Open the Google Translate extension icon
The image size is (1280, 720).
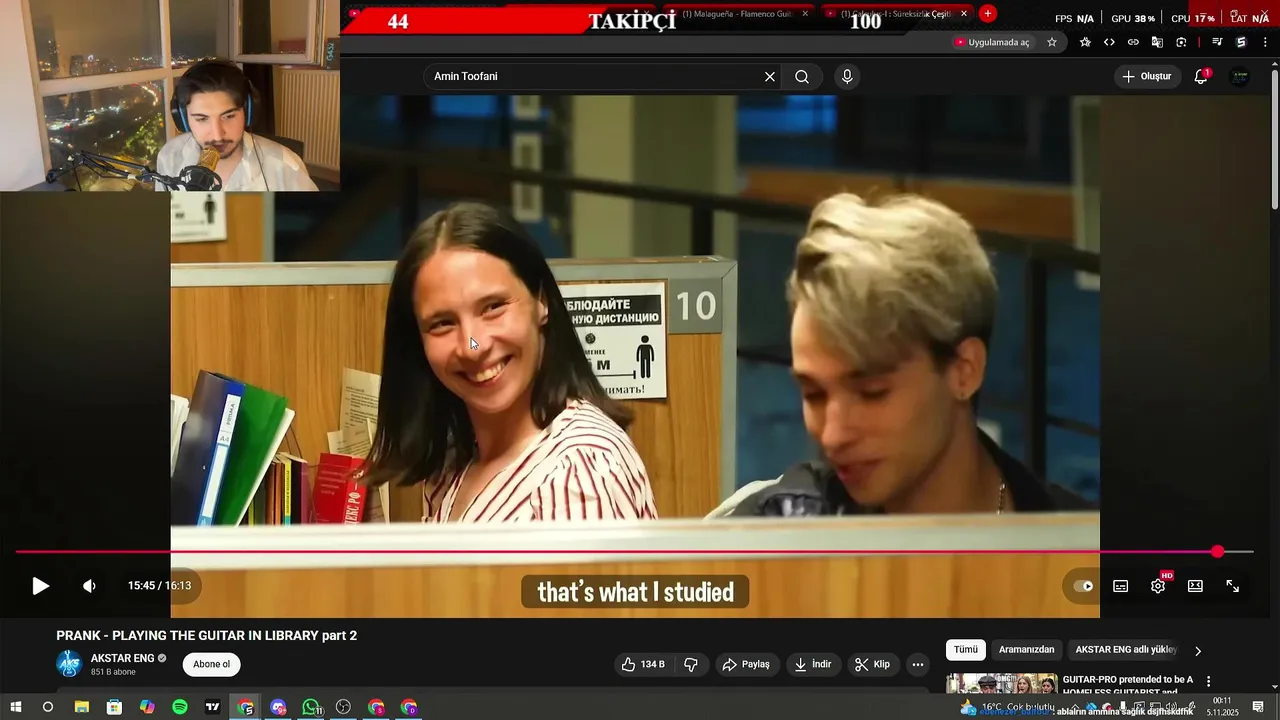tap(1157, 42)
